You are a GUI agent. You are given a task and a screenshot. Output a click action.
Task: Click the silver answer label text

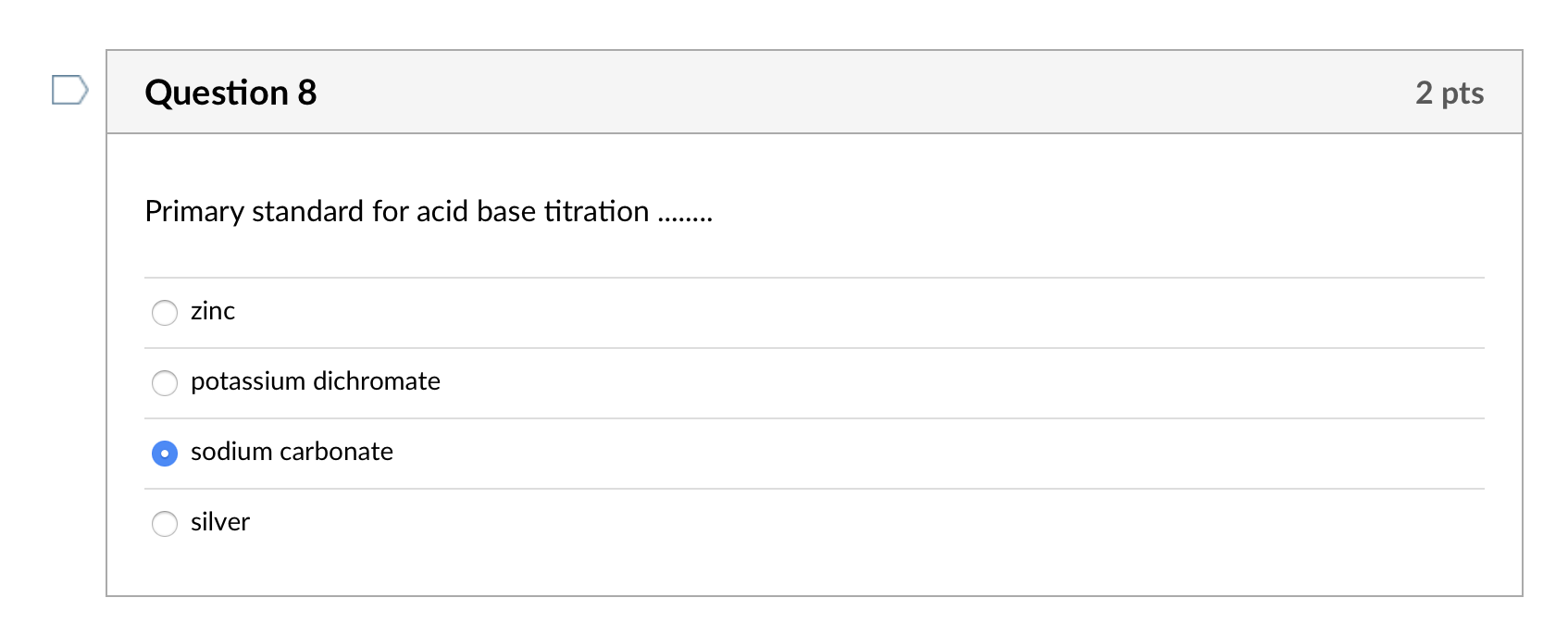click(219, 522)
